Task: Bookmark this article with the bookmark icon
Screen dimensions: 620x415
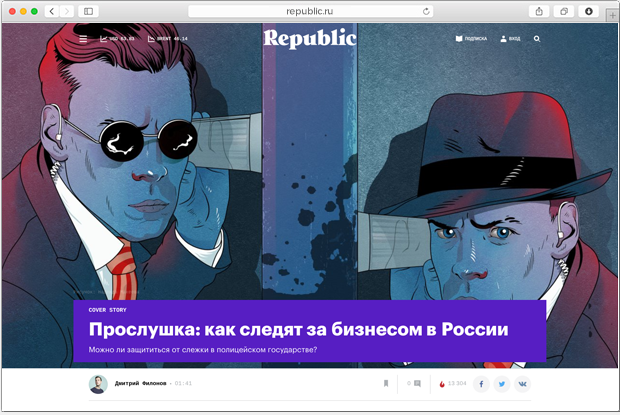Action: coord(386,383)
